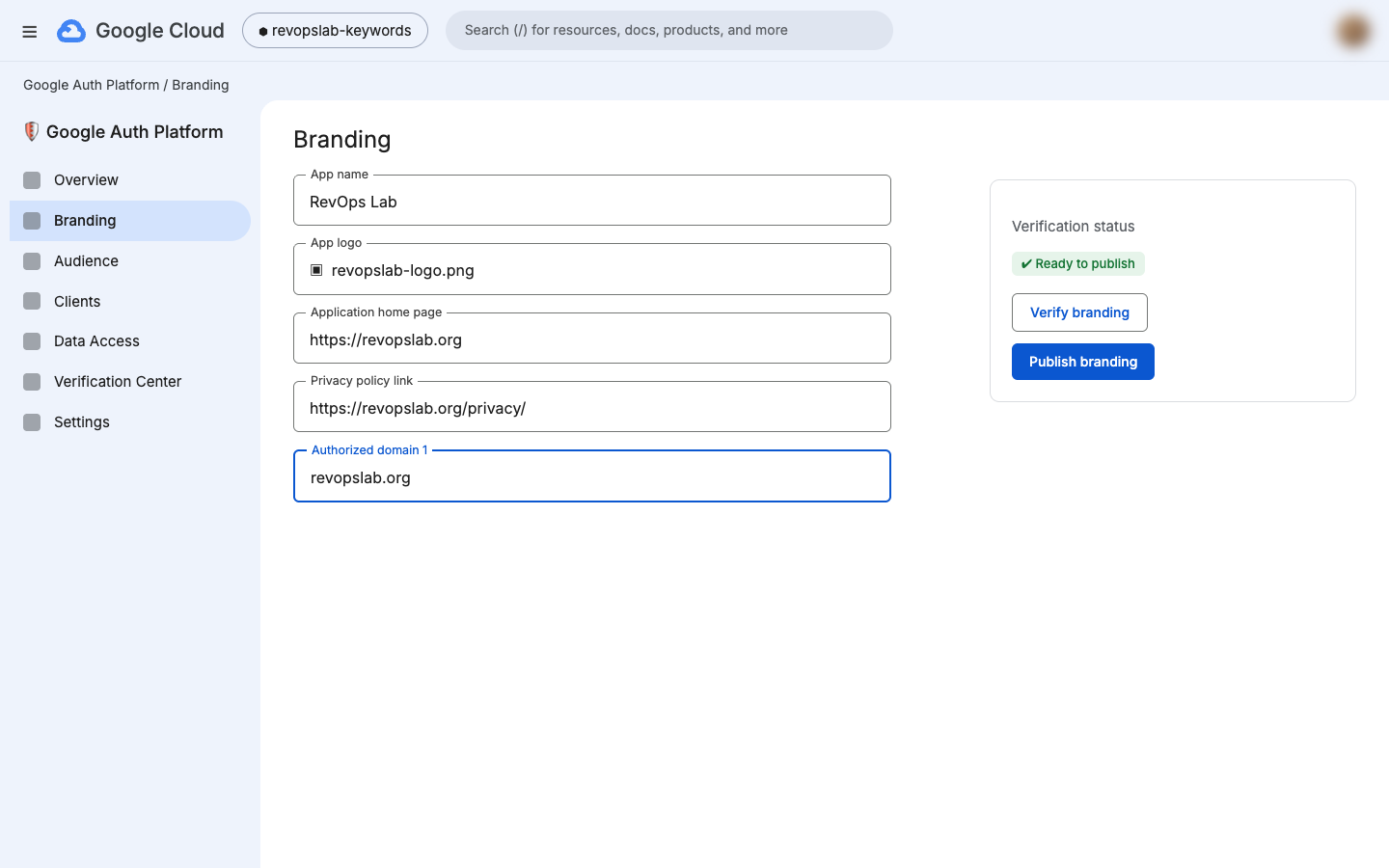Go to the Audience section
This screenshot has width=1389, height=868.
tap(130, 261)
